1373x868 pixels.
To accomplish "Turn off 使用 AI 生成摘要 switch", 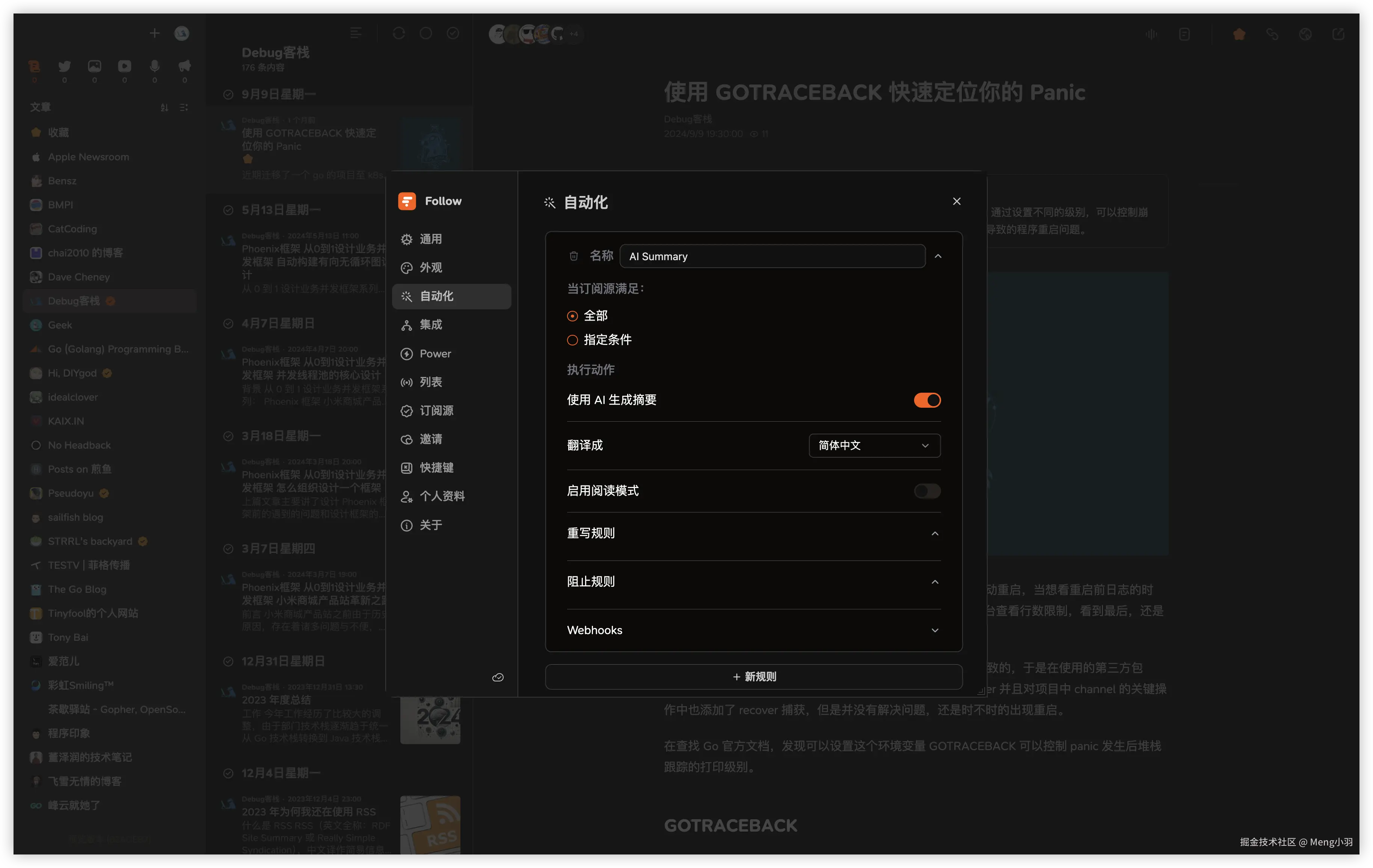I will pos(927,400).
